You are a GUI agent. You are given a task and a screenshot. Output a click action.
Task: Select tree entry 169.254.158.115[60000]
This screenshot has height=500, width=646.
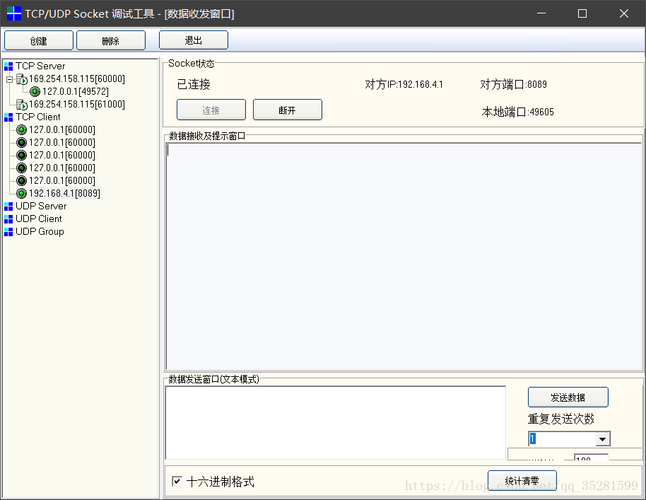coord(77,79)
